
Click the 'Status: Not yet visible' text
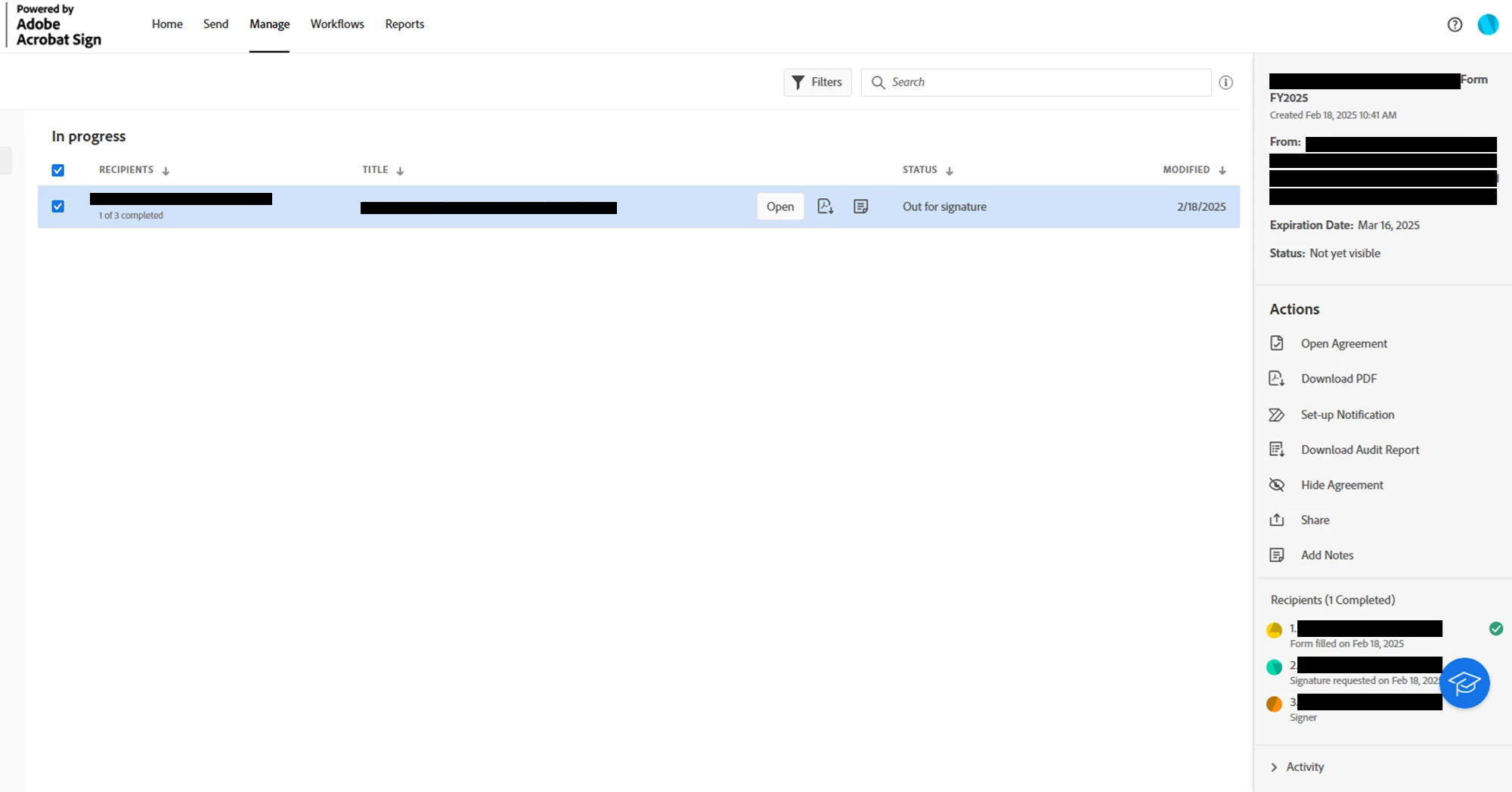[1325, 253]
